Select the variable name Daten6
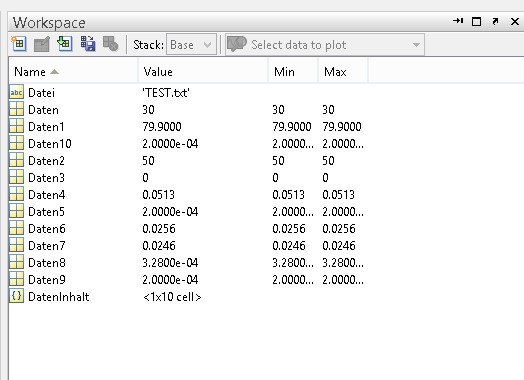This screenshot has width=524, height=380. [47, 229]
